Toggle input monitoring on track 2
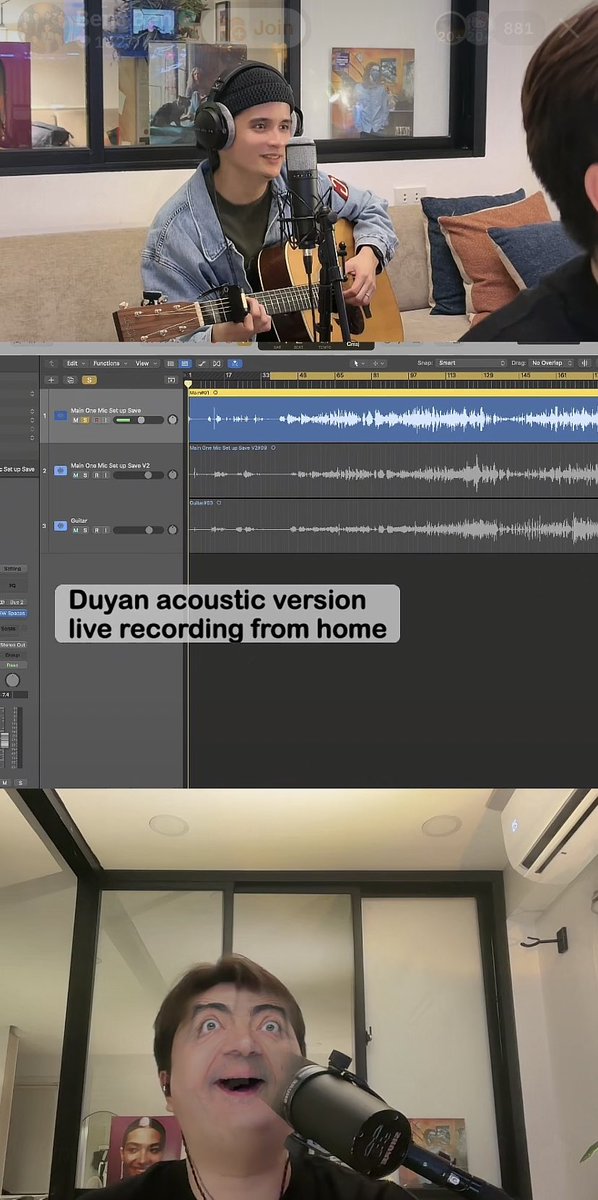This screenshot has width=598, height=1200. tap(105, 475)
